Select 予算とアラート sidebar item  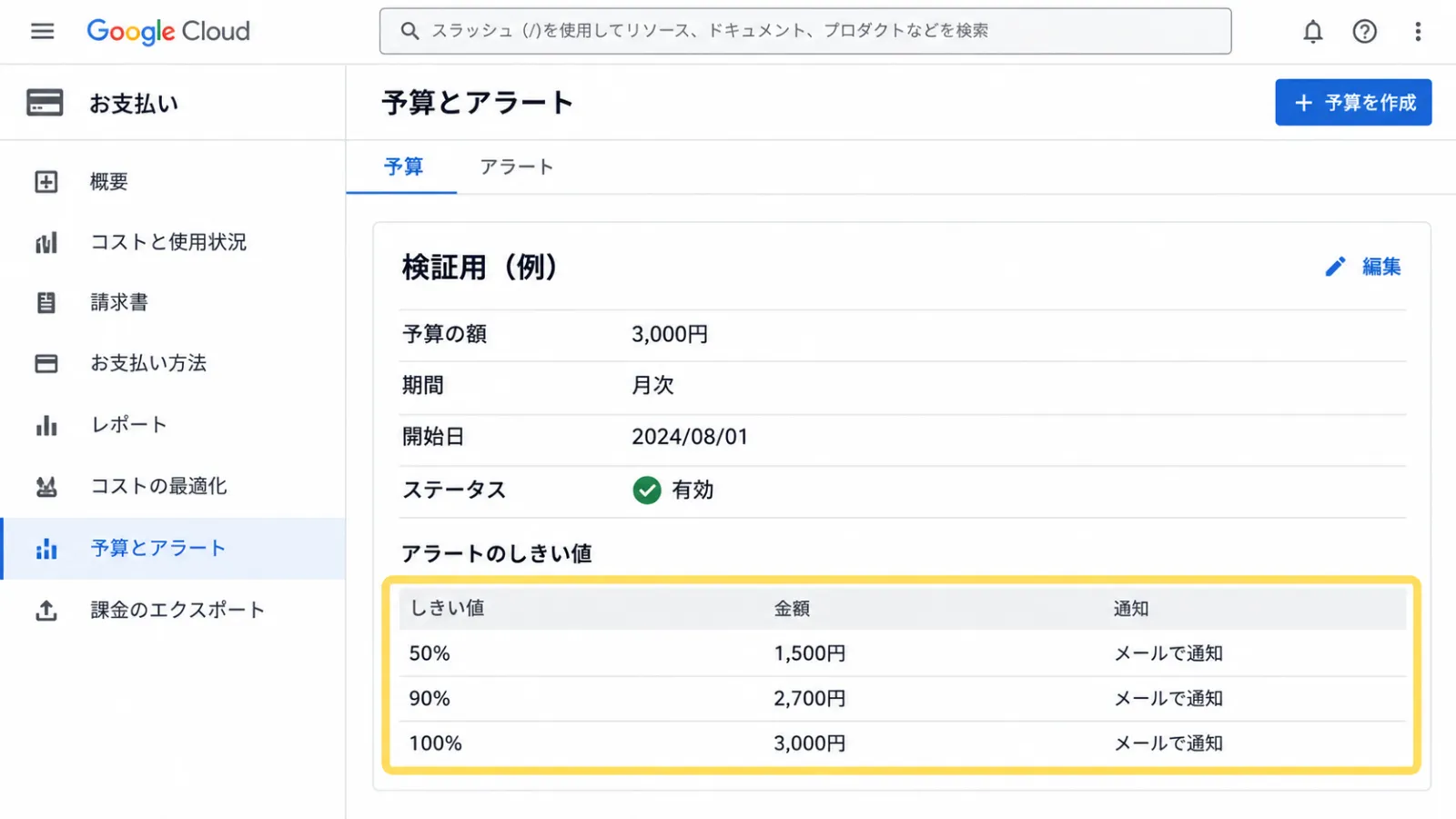click(173, 549)
